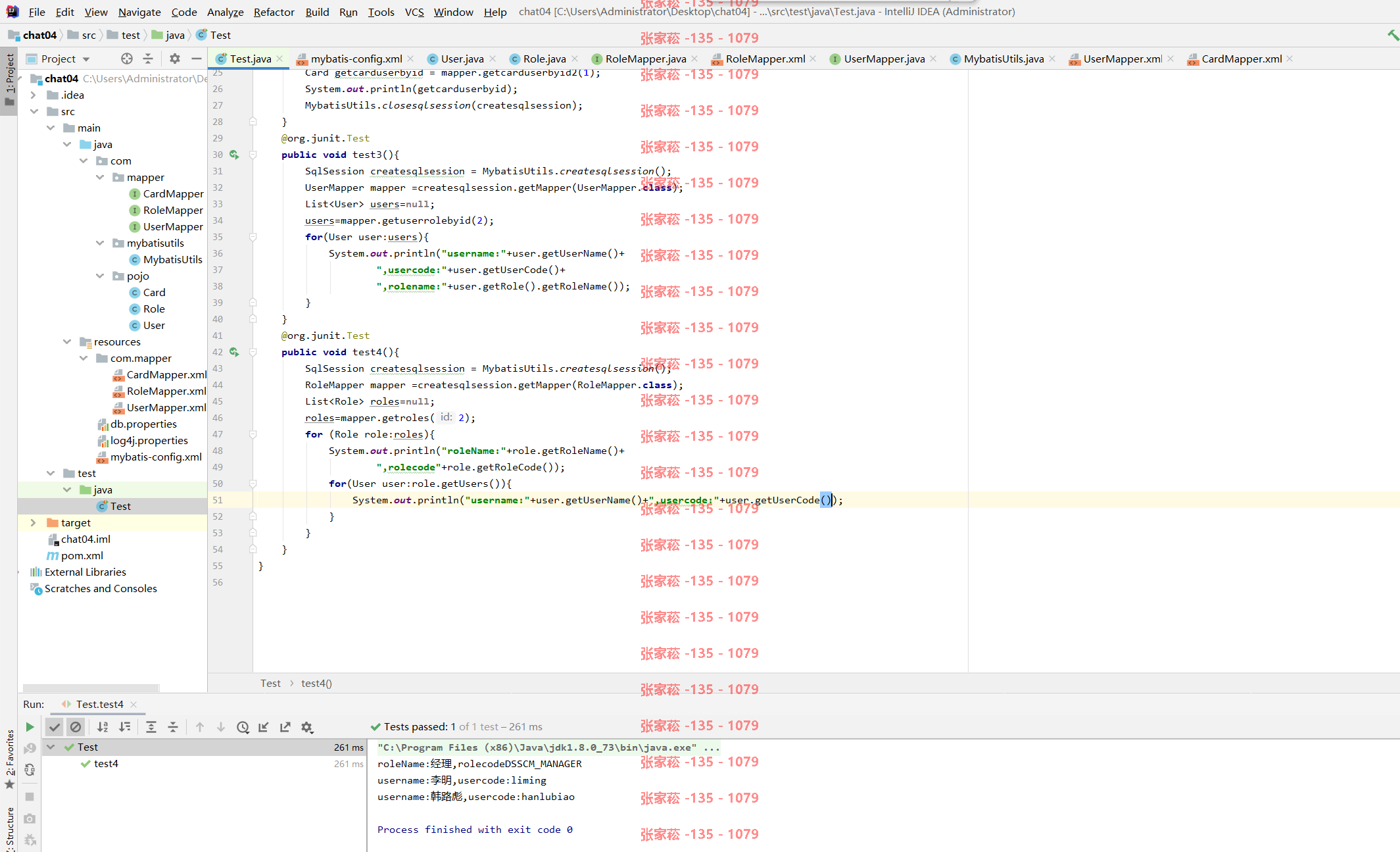Collapse all test results
Viewport: 1400px width, 852px height.
tap(173, 727)
